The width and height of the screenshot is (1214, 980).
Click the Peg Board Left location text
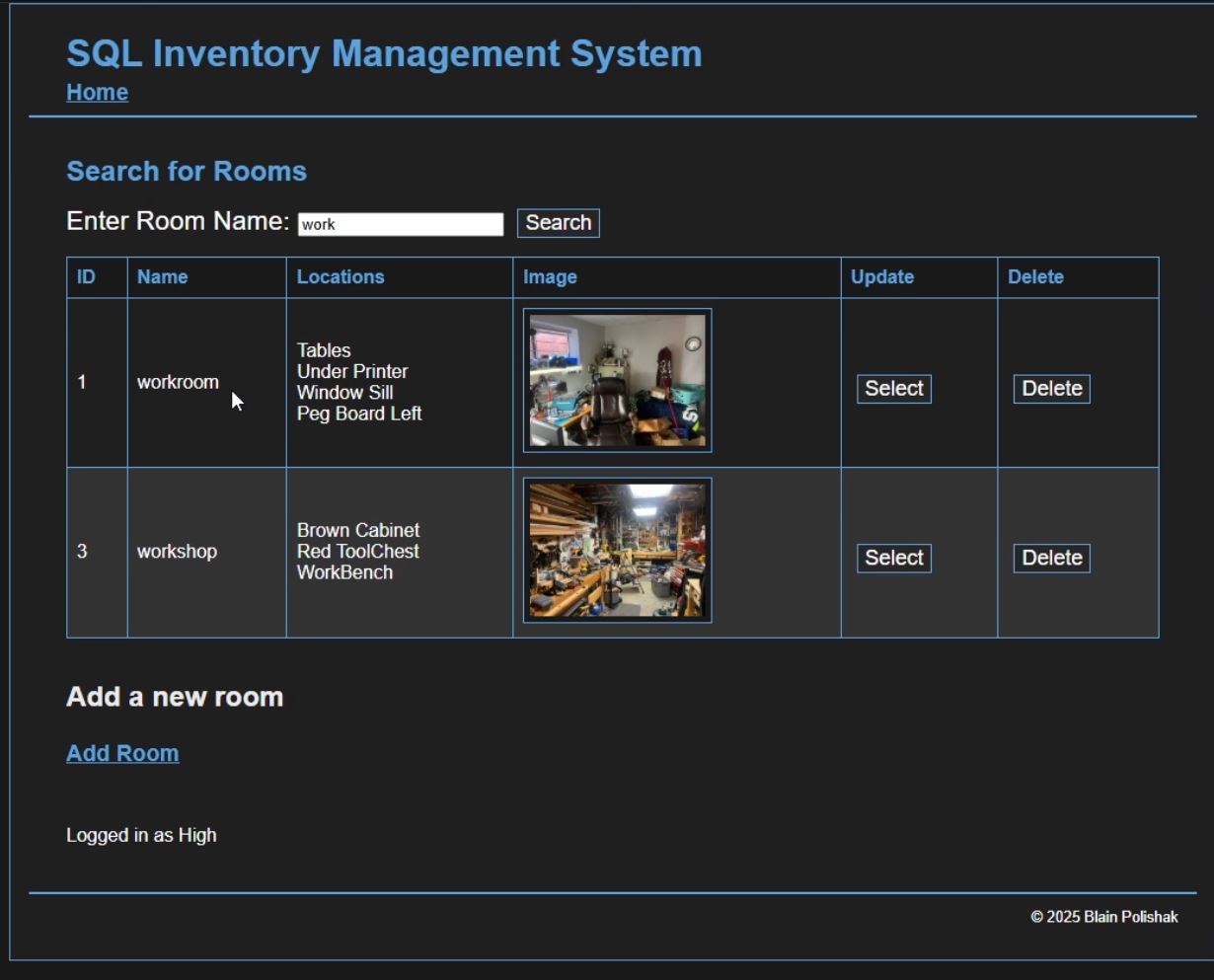click(x=359, y=414)
